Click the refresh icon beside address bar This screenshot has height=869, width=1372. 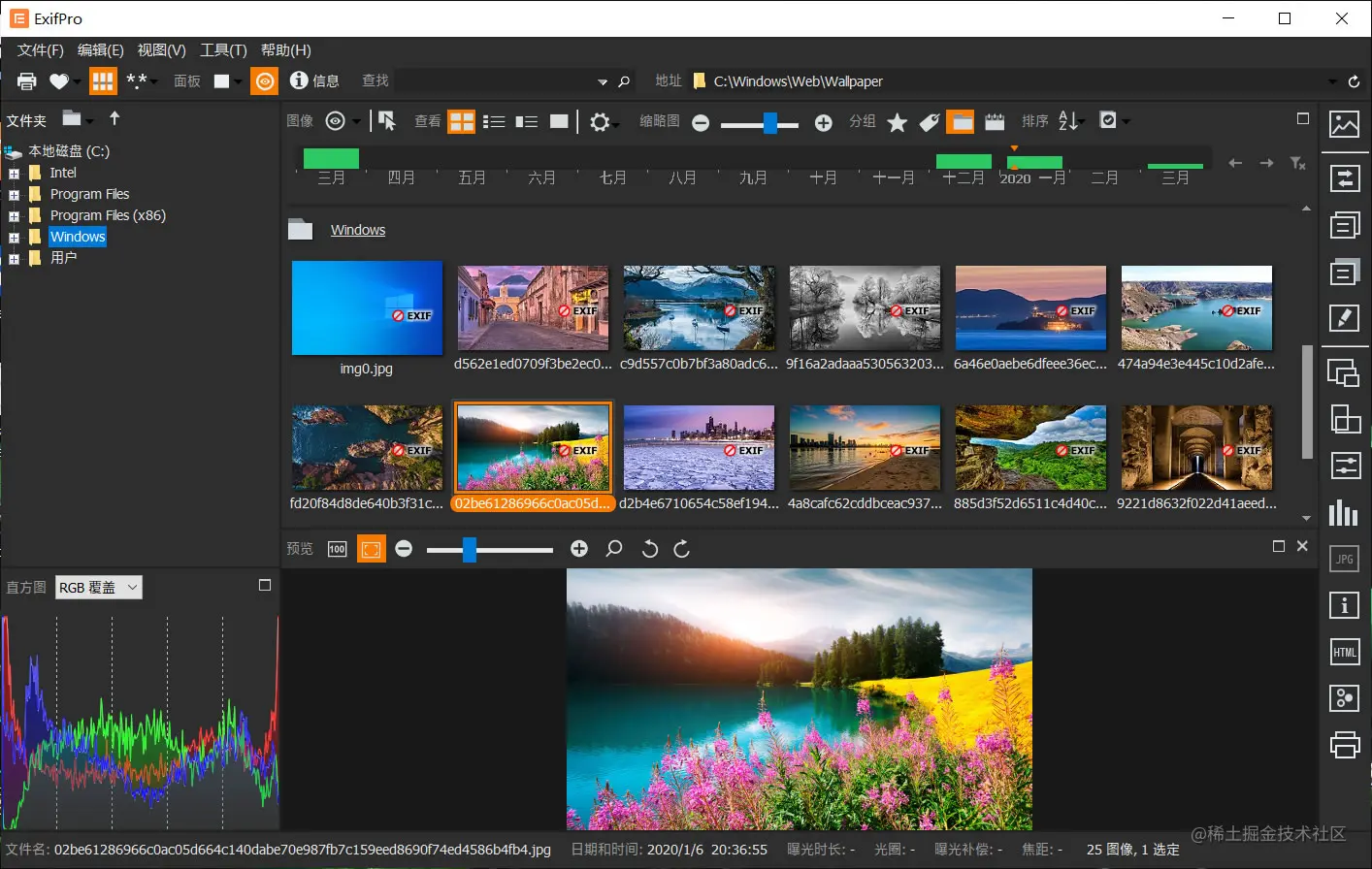pos(1354,81)
